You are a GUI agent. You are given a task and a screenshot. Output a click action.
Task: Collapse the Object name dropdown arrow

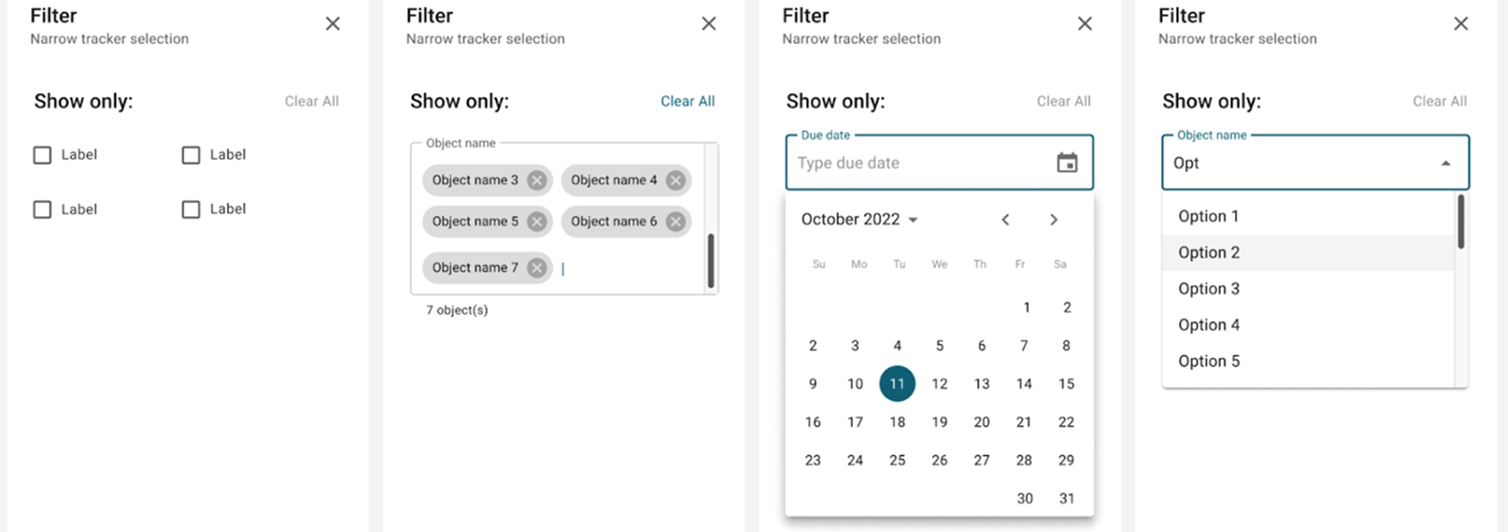point(1445,163)
